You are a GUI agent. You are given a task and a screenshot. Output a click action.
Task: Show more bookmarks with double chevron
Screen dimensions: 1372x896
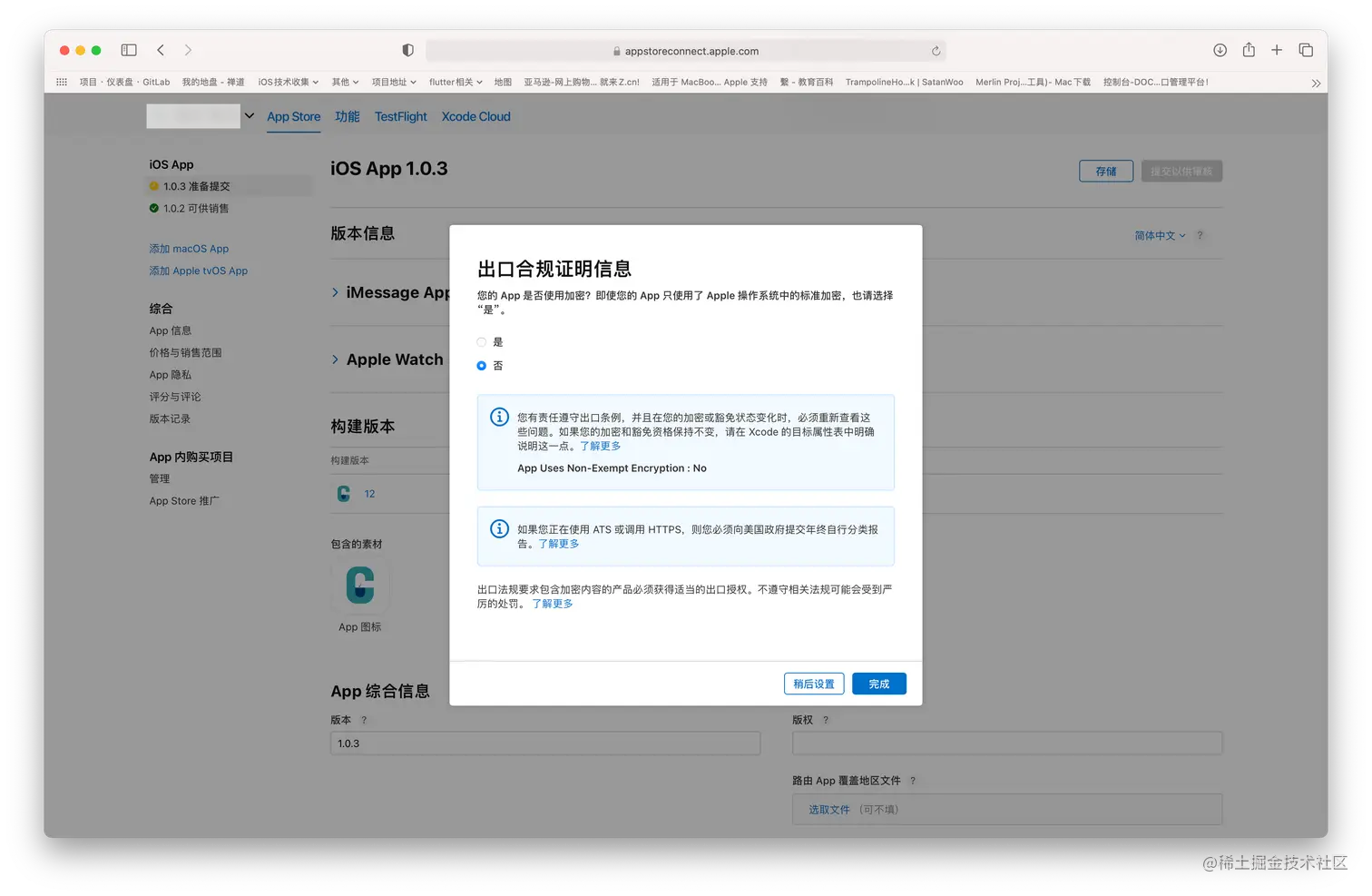(1316, 83)
